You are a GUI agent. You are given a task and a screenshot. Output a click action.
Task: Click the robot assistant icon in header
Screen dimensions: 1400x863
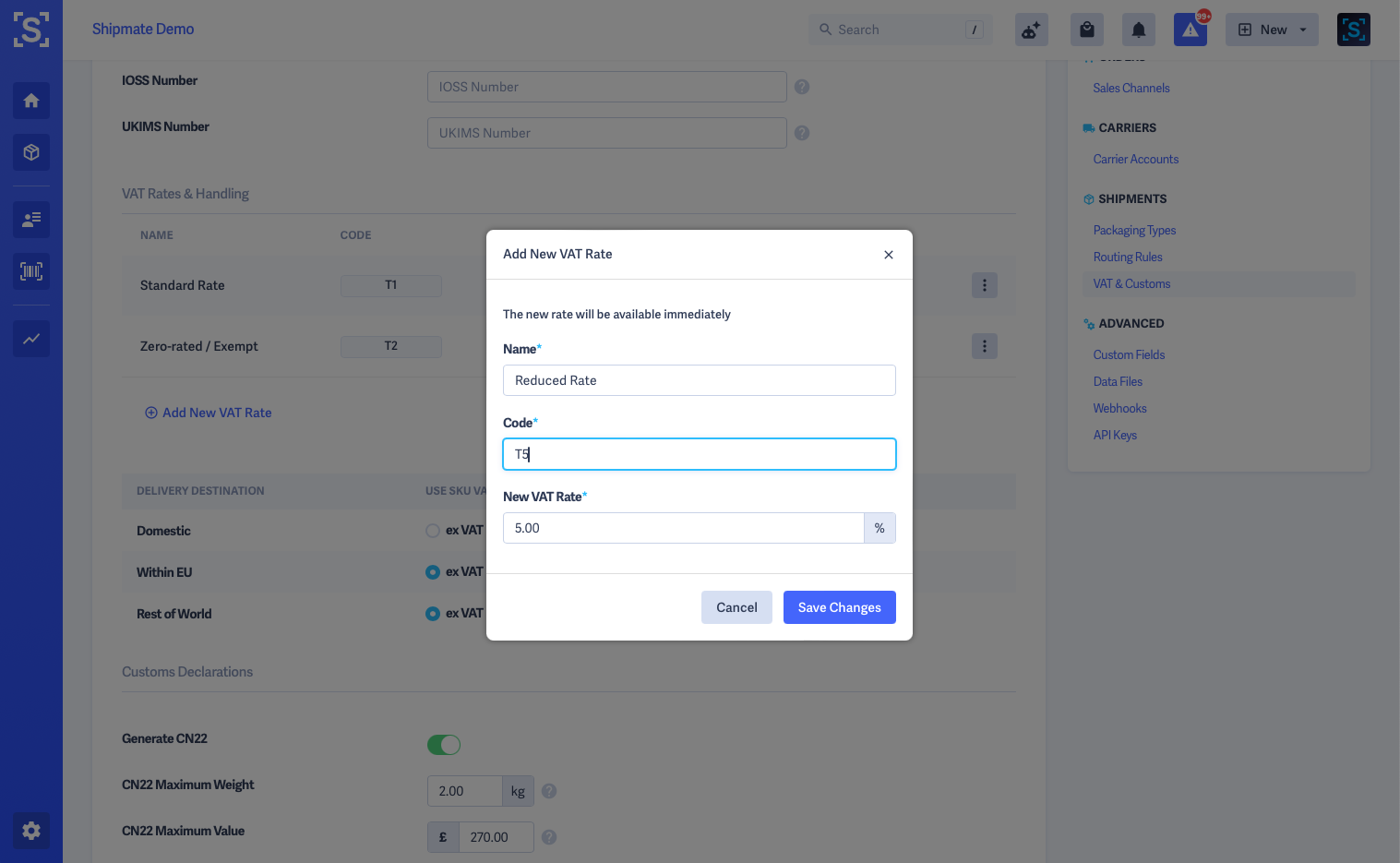[x=1032, y=30]
